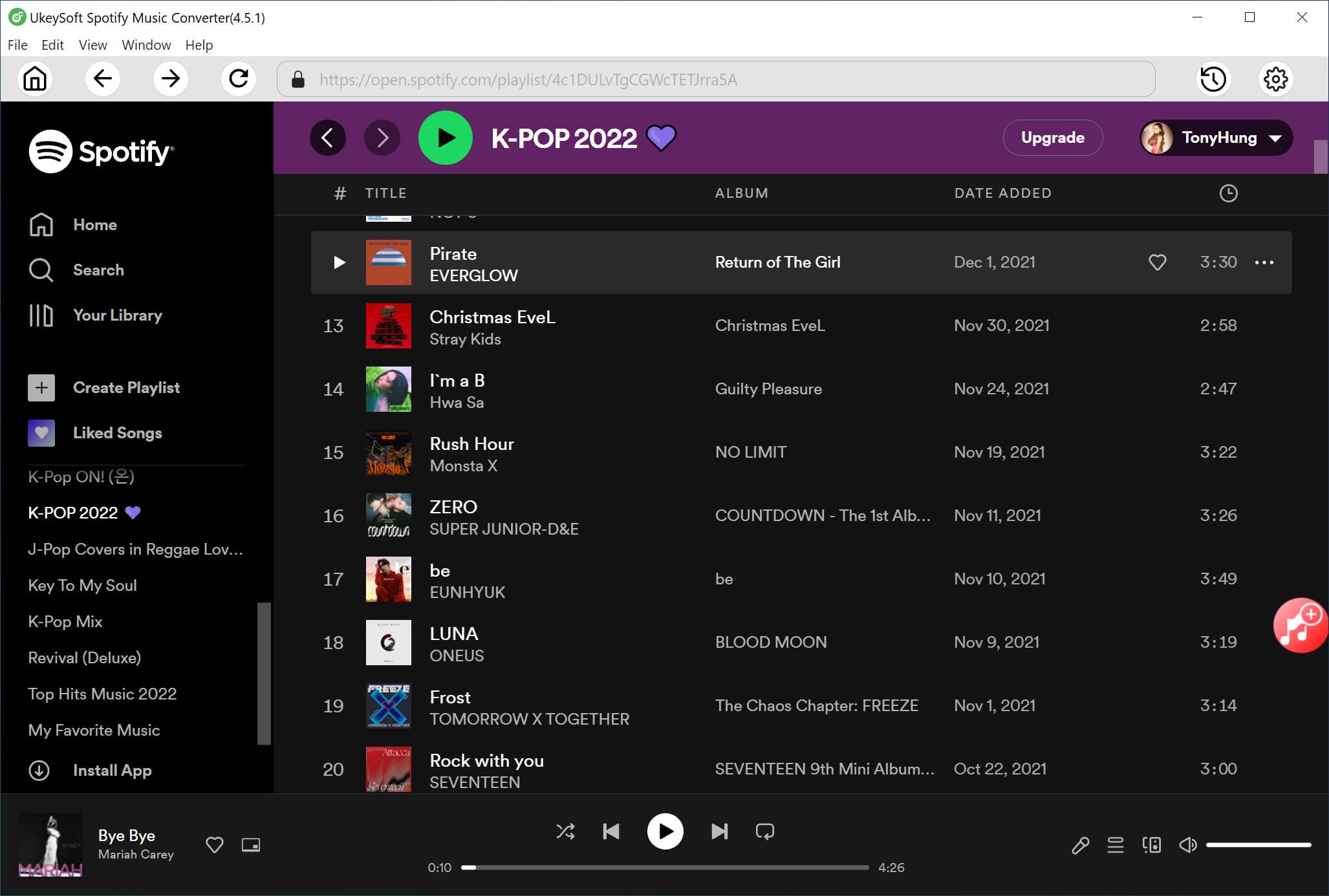The image size is (1329, 896).
Task: Click the Search sidebar button
Action: pos(98,270)
